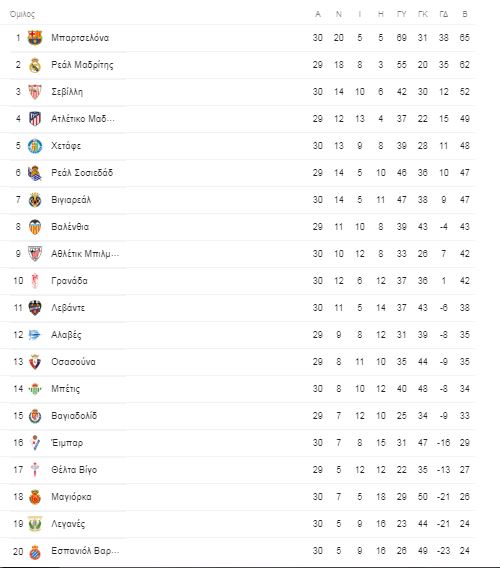Click the Levante crest icon
The image size is (500, 568).
[x=35, y=308]
